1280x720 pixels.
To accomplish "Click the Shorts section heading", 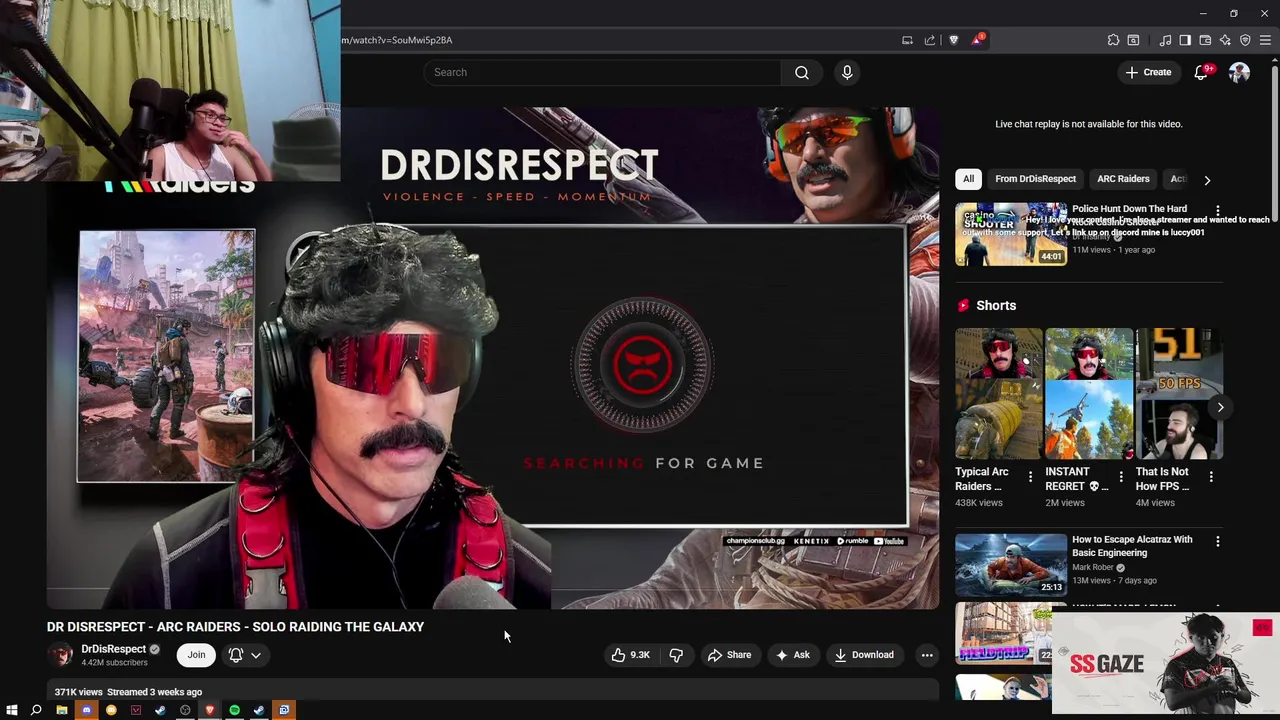I will tap(996, 306).
